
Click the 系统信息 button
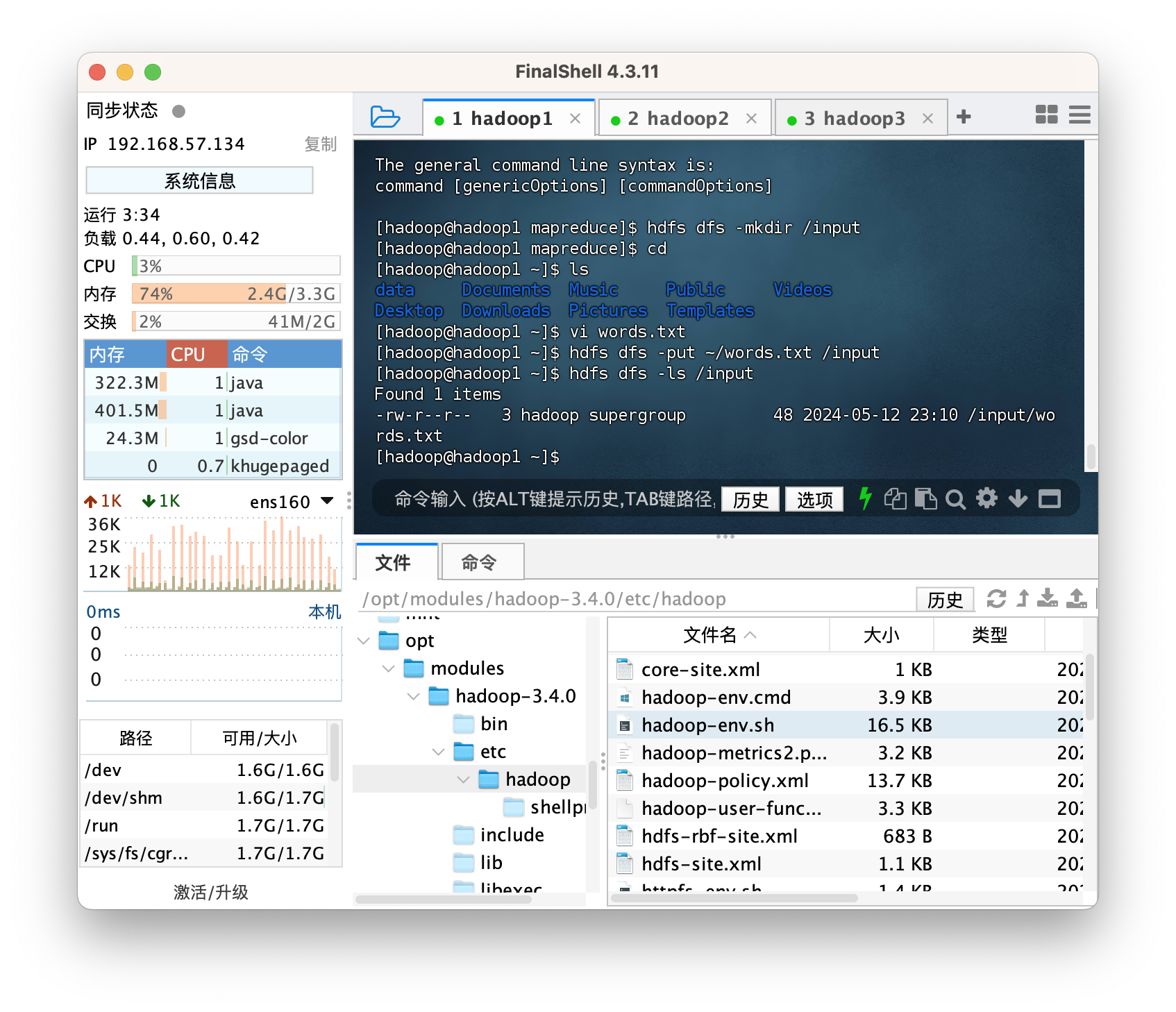[x=199, y=180]
